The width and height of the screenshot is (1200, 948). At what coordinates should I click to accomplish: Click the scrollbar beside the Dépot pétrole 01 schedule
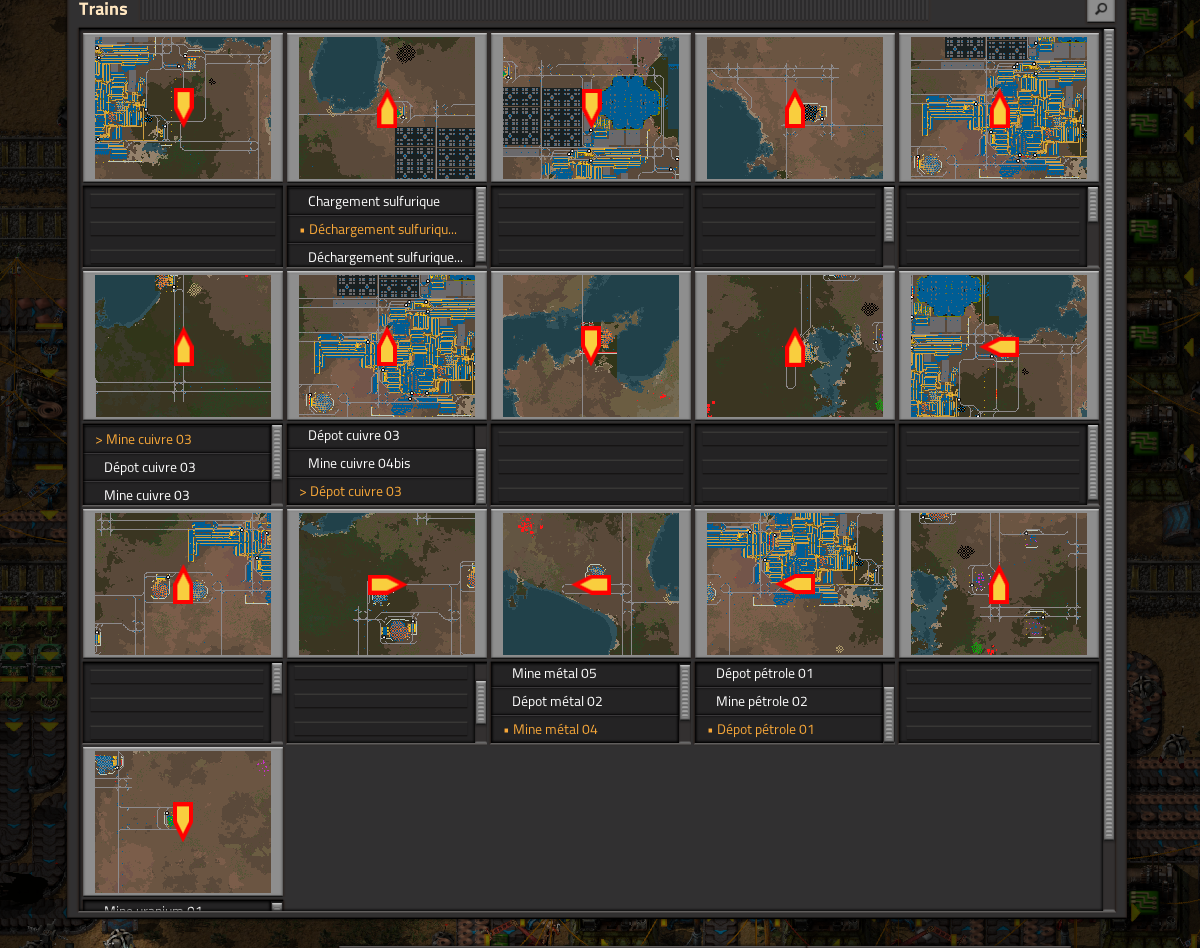(x=889, y=713)
